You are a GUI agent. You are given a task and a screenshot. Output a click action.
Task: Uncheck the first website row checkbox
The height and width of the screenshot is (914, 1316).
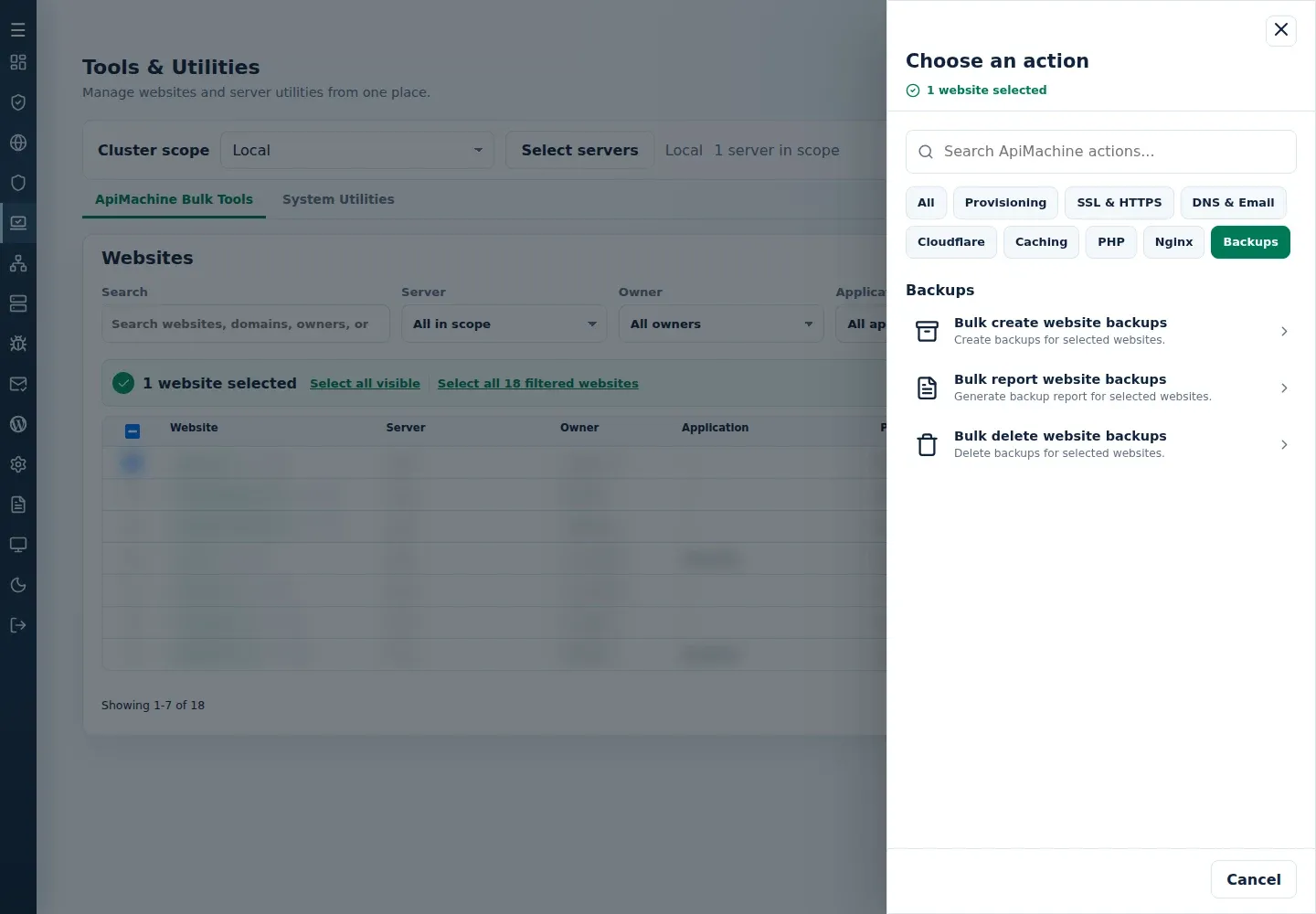(133, 463)
